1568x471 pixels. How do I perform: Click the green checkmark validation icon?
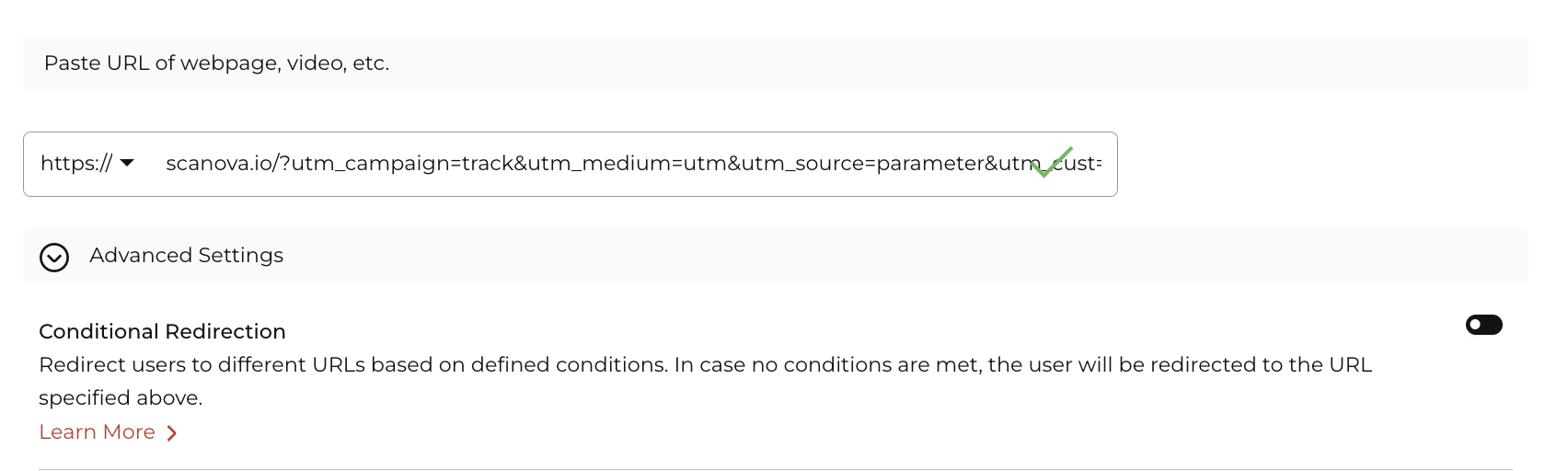point(1052,163)
